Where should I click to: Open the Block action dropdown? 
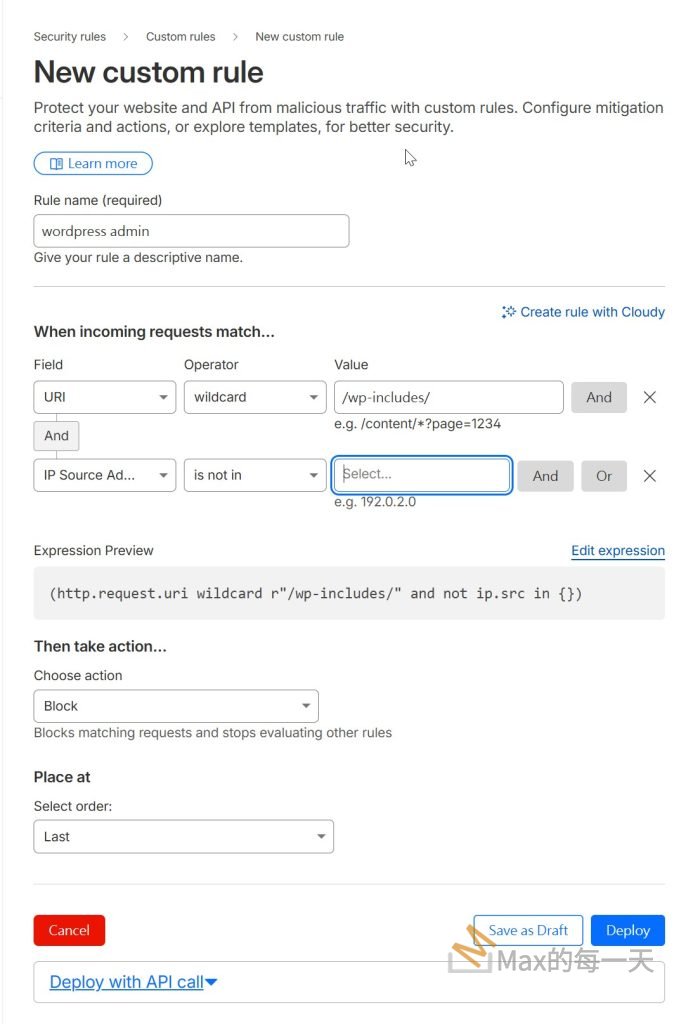click(176, 706)
